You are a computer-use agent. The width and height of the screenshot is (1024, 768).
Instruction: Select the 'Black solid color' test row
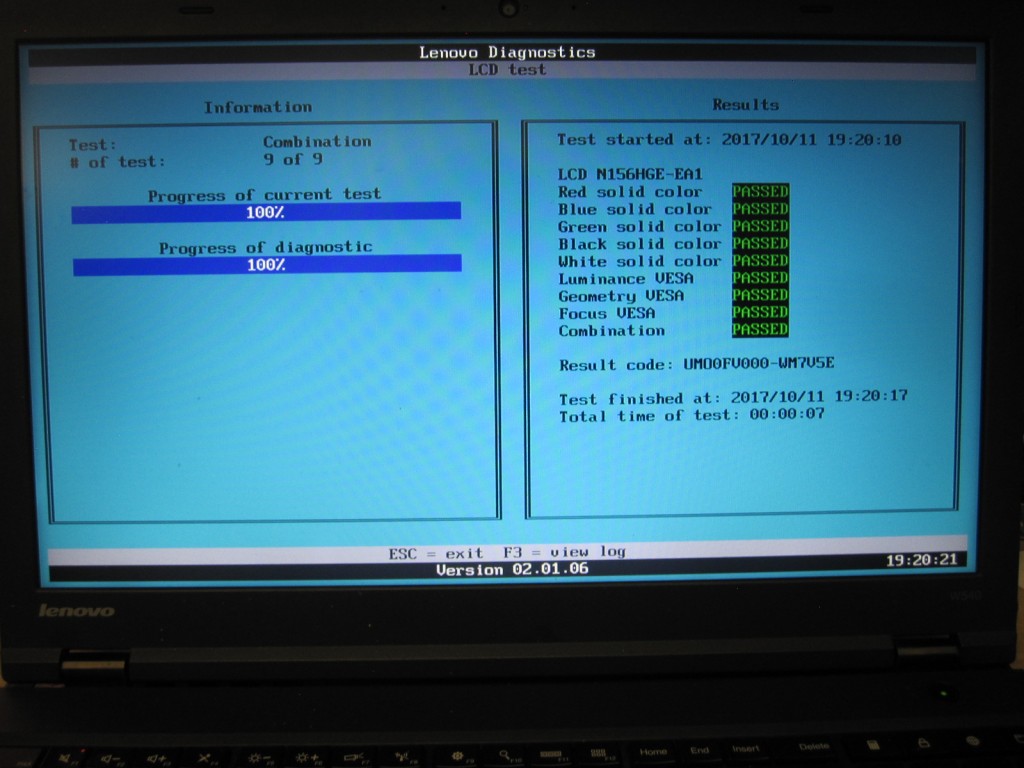673,244
